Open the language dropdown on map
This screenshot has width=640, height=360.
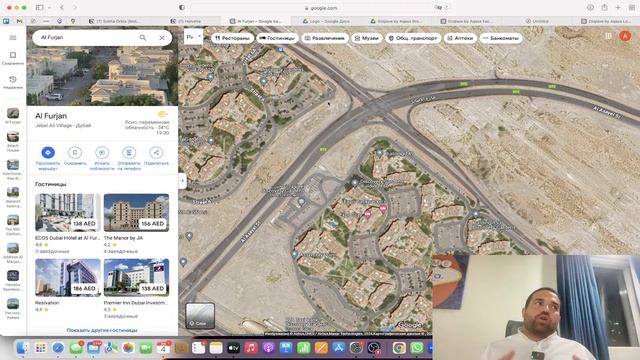[193, 37]
